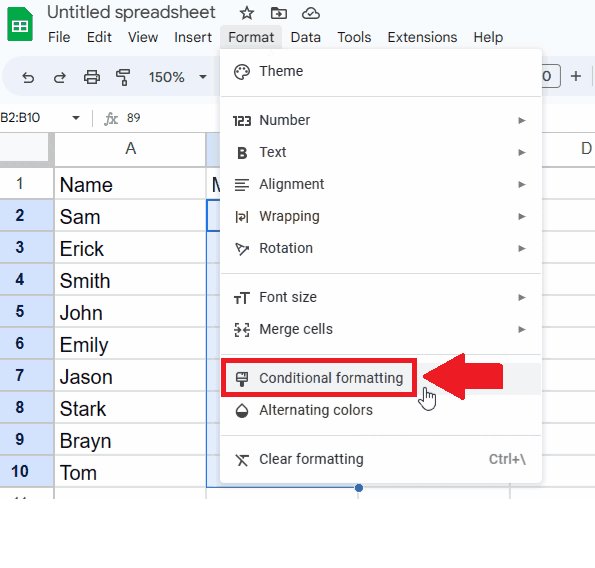Click the B2:B10 name box
595x568 pixels.
click(x=20, y=118)
